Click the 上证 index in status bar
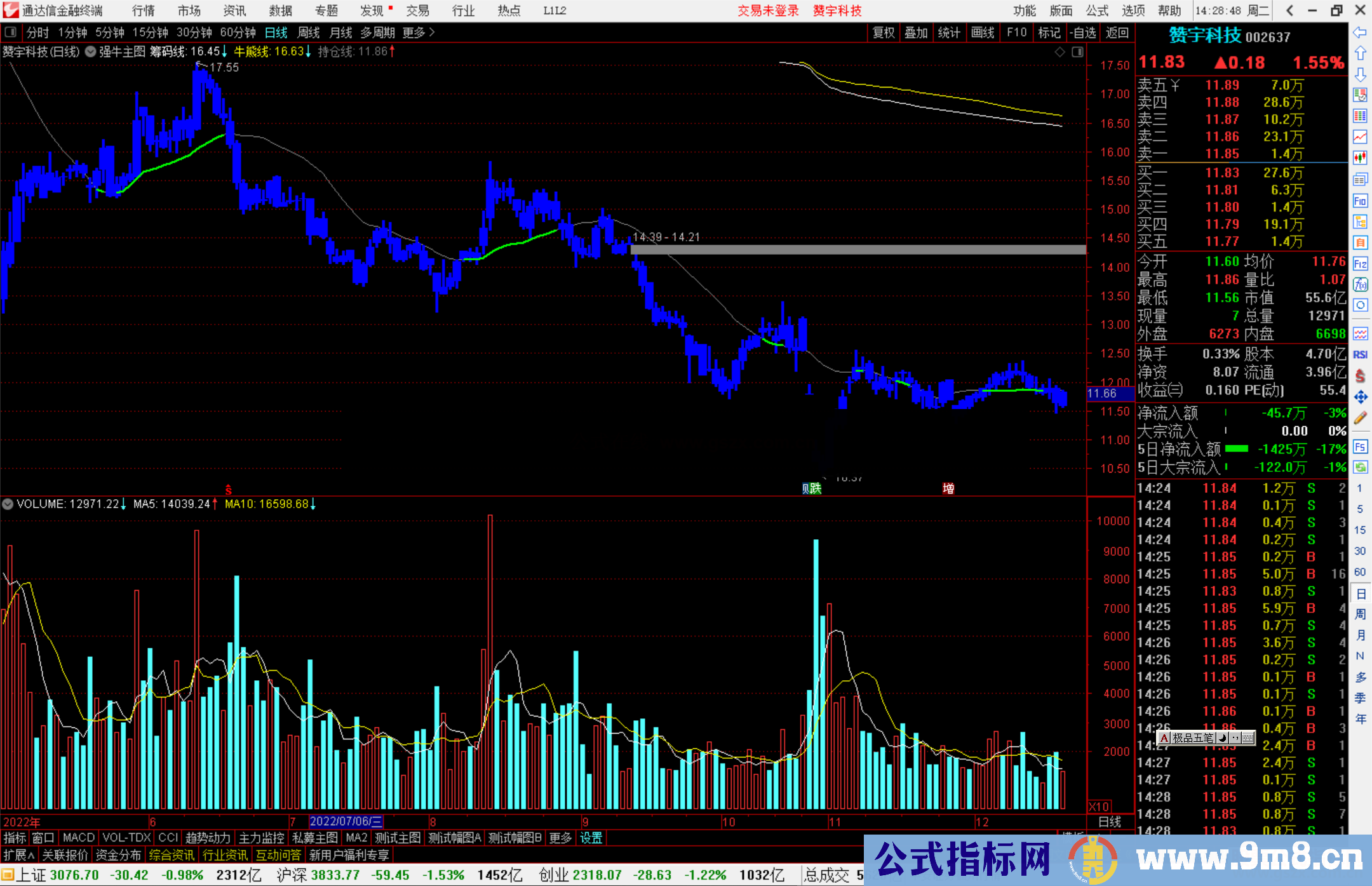Viewport: 1372px width, 886px height. click(30, 875)
